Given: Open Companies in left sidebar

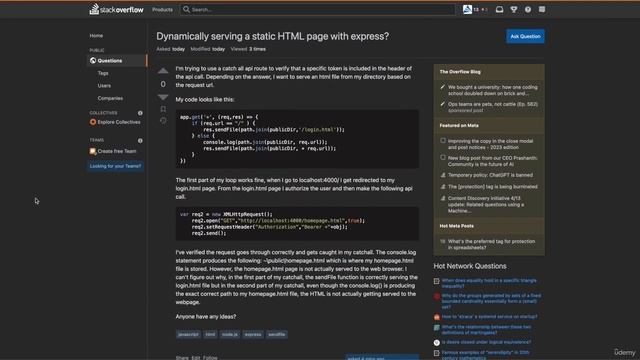Looking at the screenshot, I should coord(110,98).
